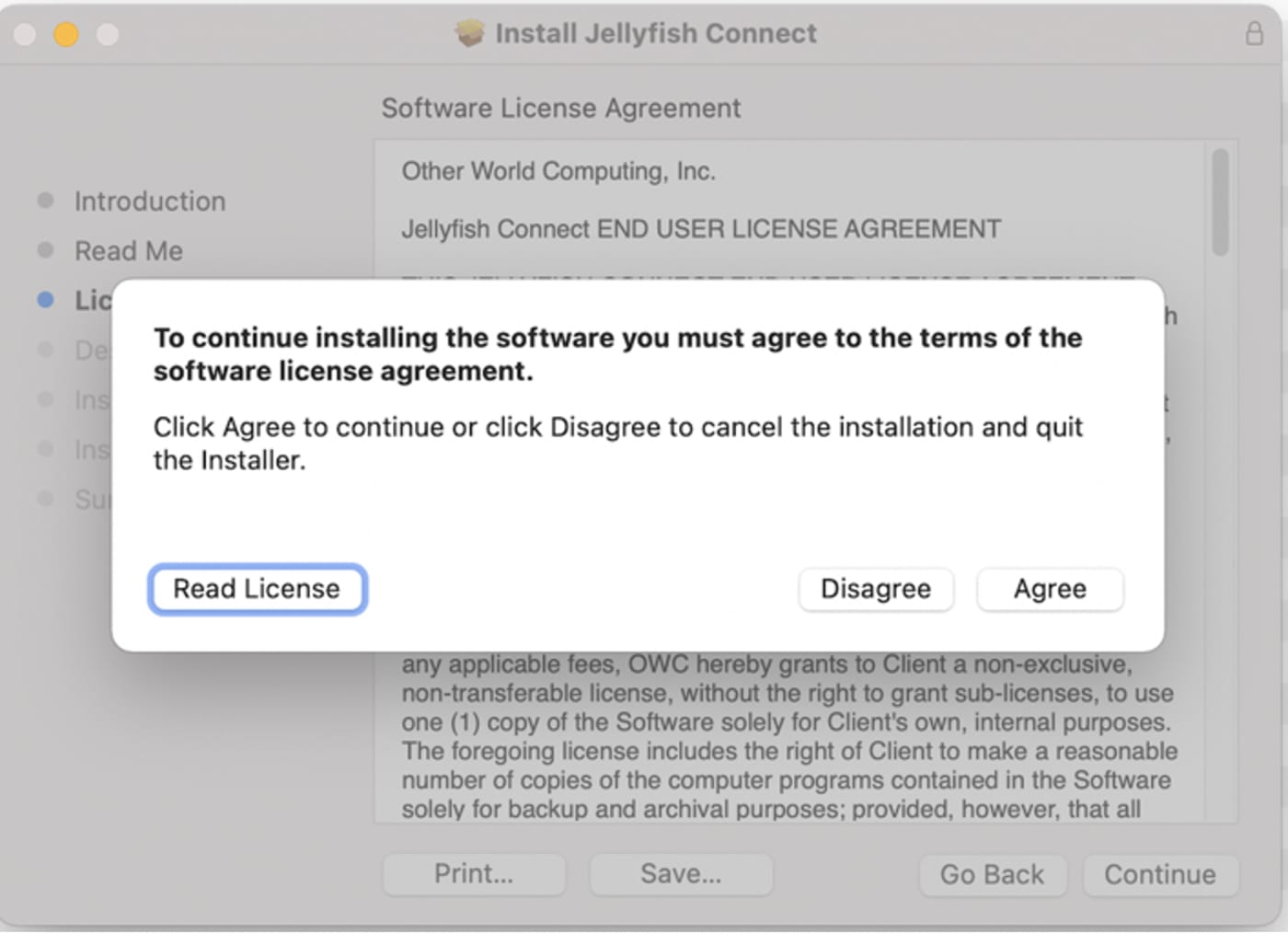Open the full text via Read License

click(257, 589)
